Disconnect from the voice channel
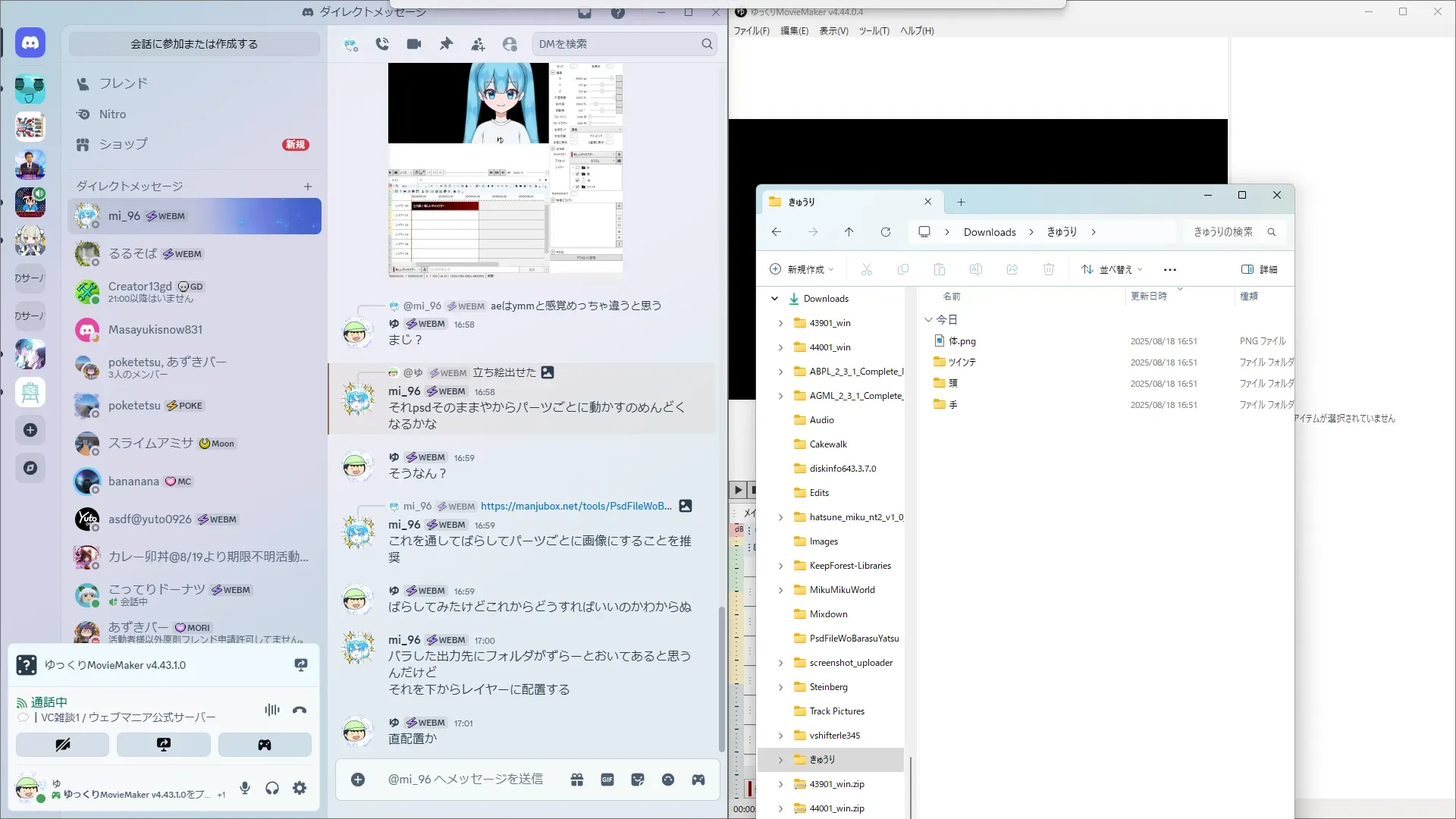 [300, 711]
